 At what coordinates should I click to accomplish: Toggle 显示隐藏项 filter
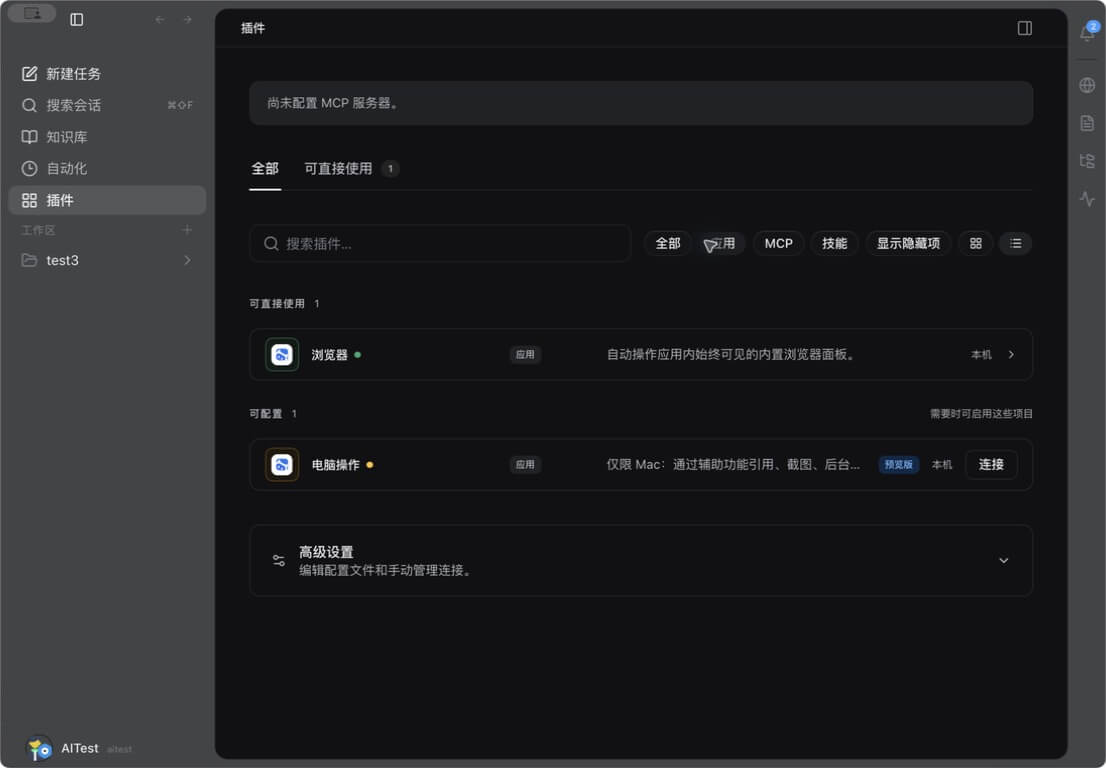coord(908,243)
